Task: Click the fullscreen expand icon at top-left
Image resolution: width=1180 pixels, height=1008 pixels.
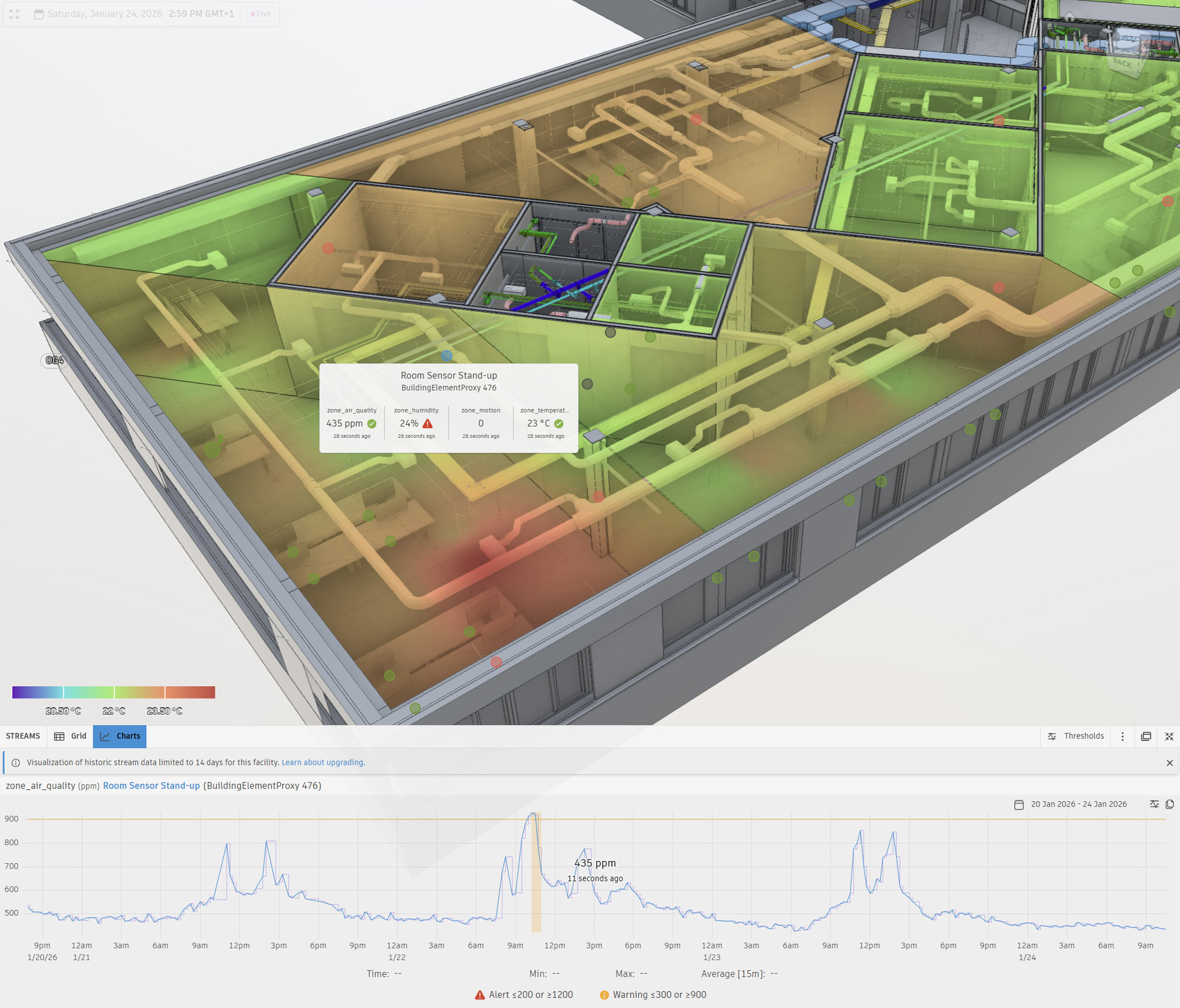Action: (x=14, y=14)
